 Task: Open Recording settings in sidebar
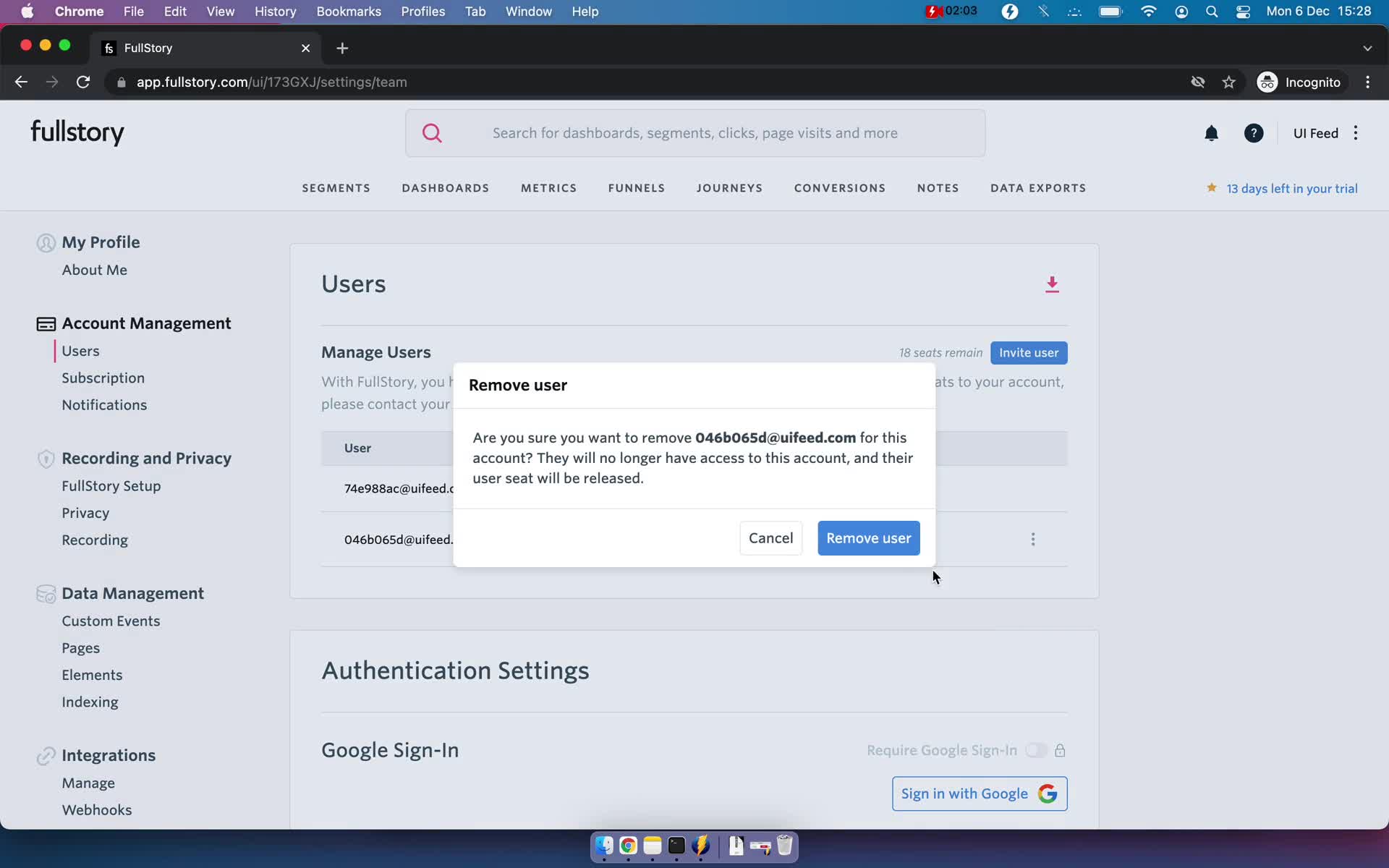[x=95, y=540]
